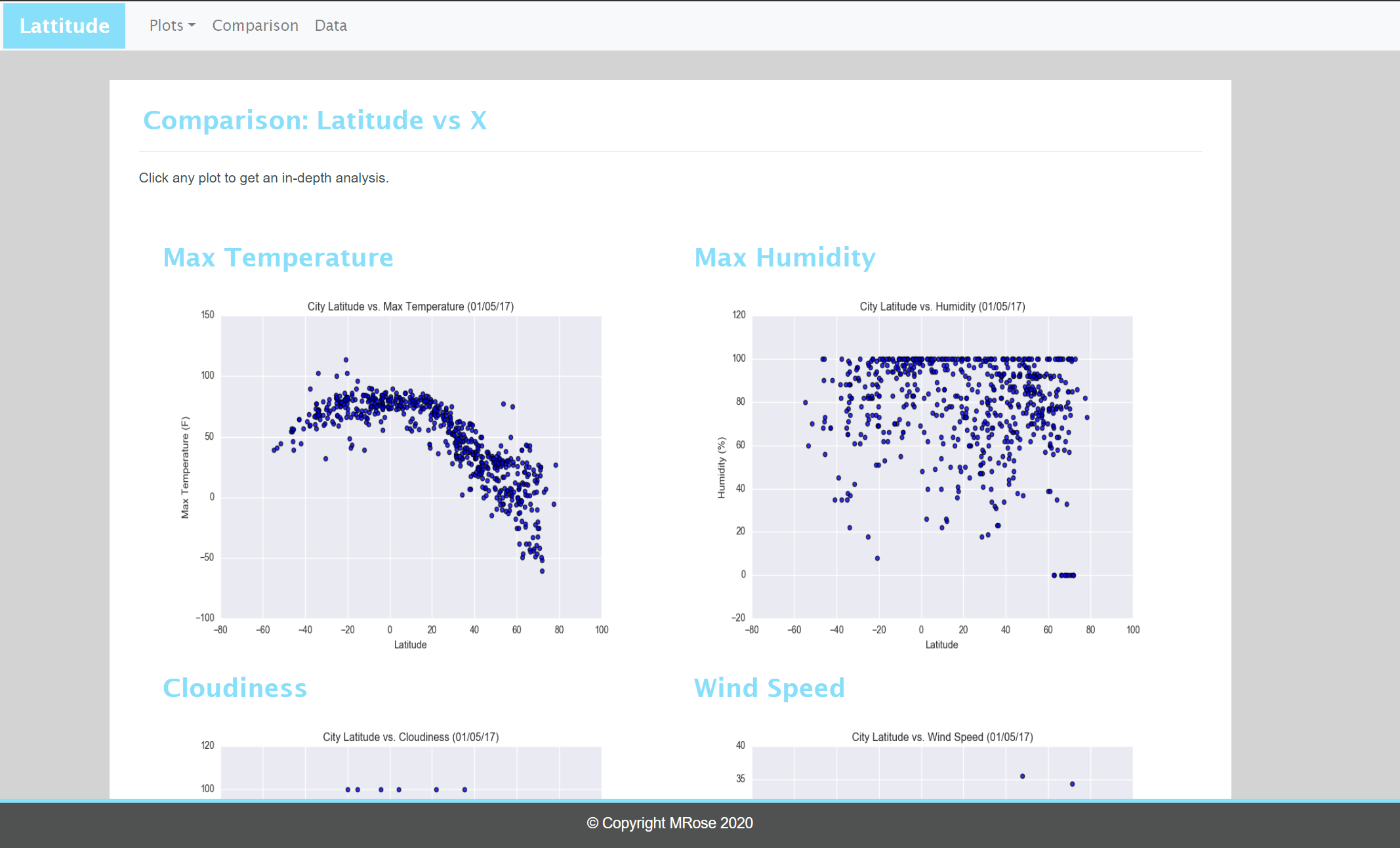Screen dimensions: 1400x848
Task: Click the Wind Speed section heading
Action: pyautogui.click(x=770, y=689)
